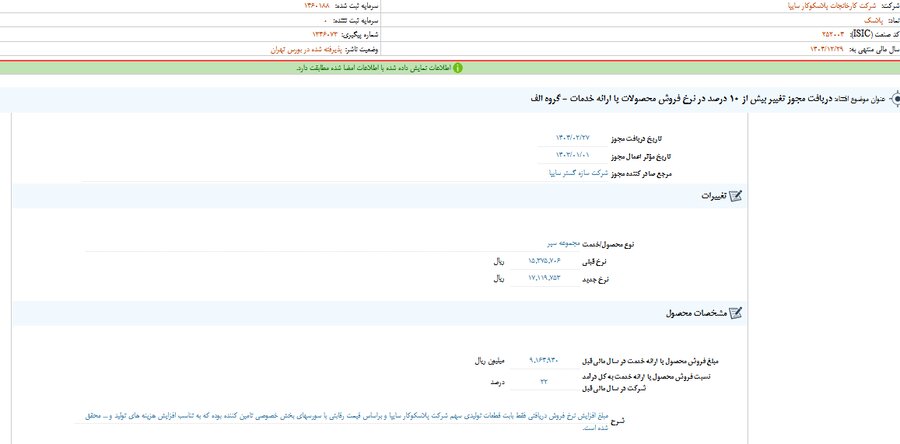Click the edit icon next to مشخصات محصول

(x=736, y=314)
